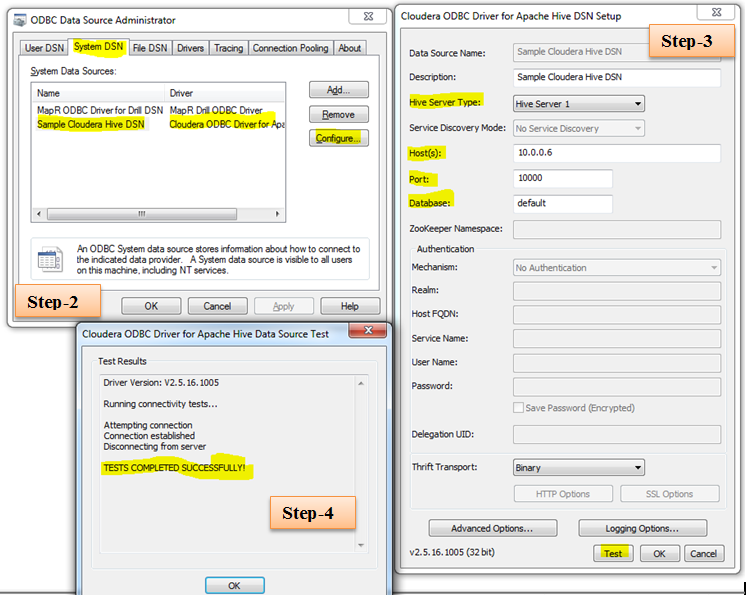Click the Database field showing default

click(563, 203)
